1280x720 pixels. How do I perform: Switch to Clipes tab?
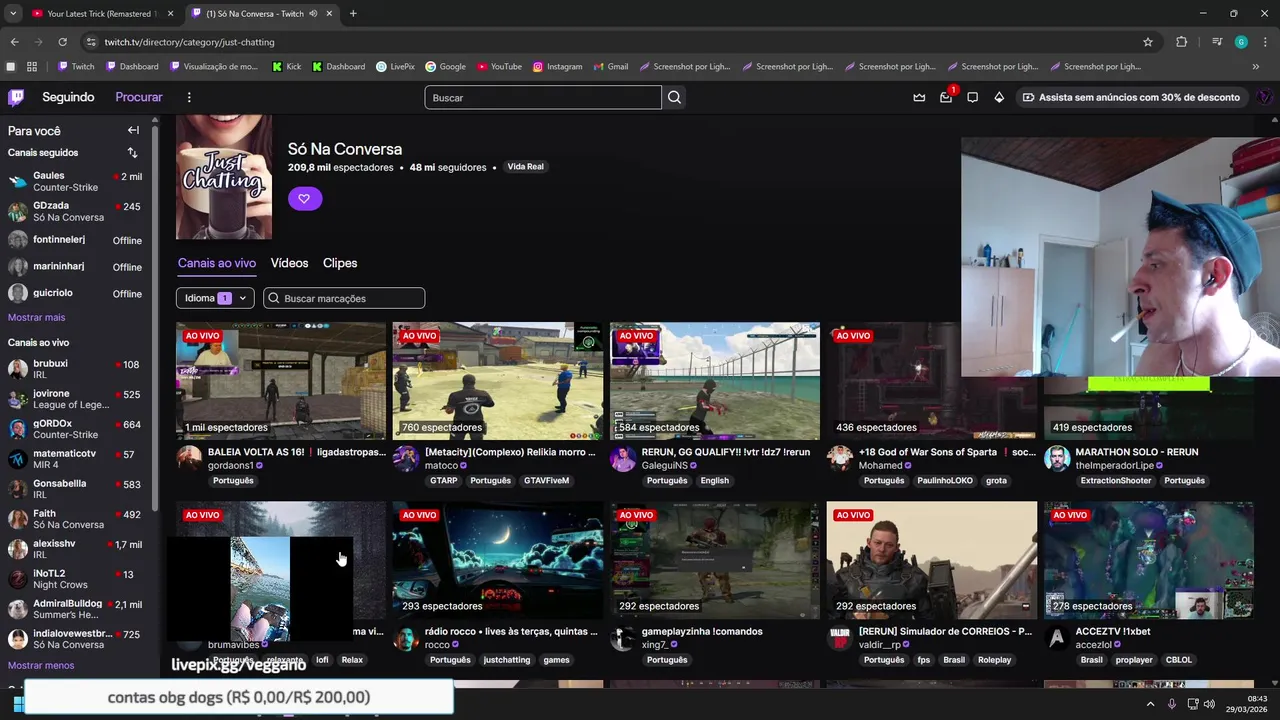pyautogui.click(x=340, y=263)
